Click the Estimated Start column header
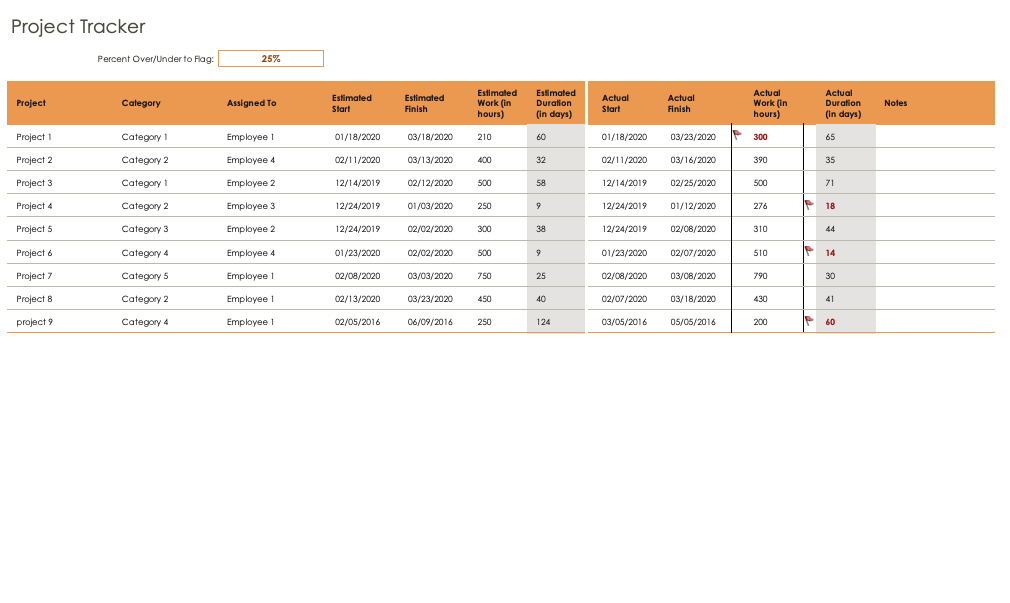This screenshot has width=1010, height=603. click(x=352, y=103)
